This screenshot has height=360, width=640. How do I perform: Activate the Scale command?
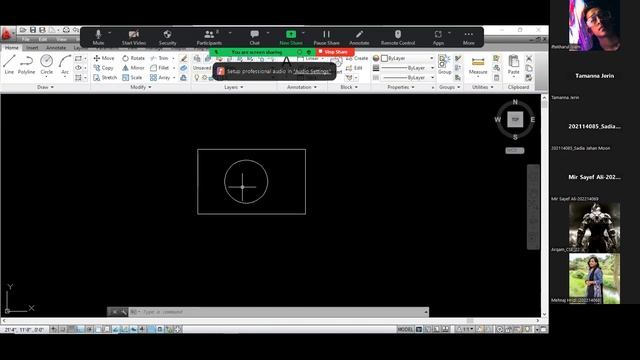click(132, 77)
